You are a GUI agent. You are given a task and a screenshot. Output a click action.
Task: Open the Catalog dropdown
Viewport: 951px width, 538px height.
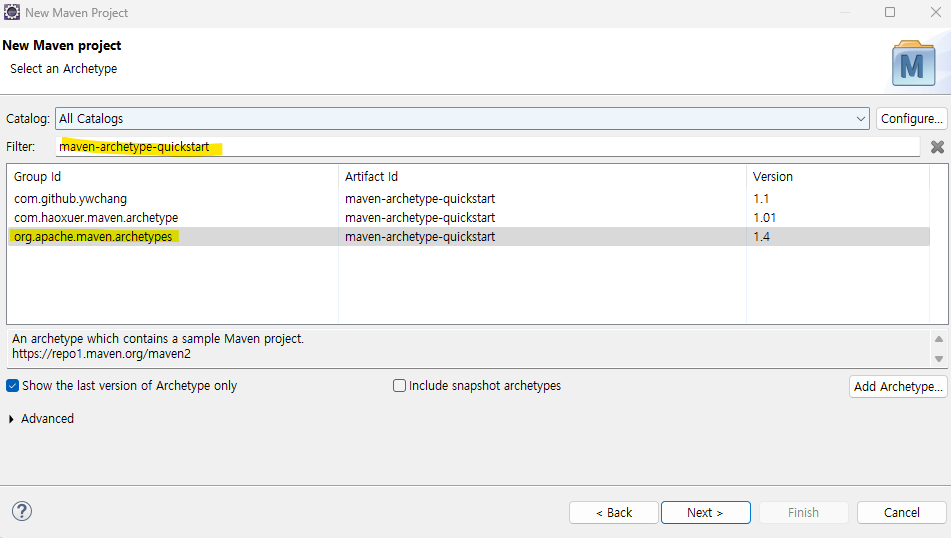click(x=462, y=119)
